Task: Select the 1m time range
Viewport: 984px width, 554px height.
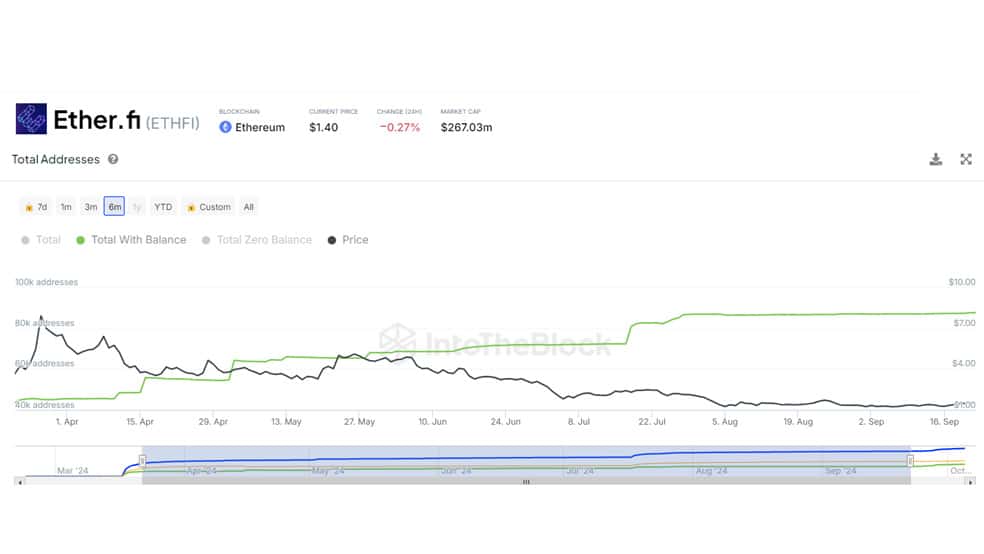Action: (66, 207)
